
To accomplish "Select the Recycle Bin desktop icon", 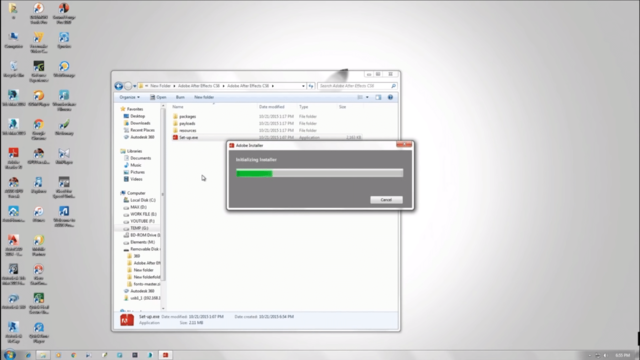I will coord(13,70).
